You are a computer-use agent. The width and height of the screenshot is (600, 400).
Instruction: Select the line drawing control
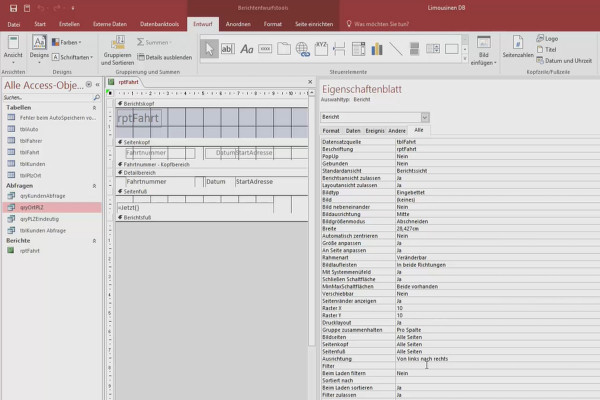click(x=396, y=49)
